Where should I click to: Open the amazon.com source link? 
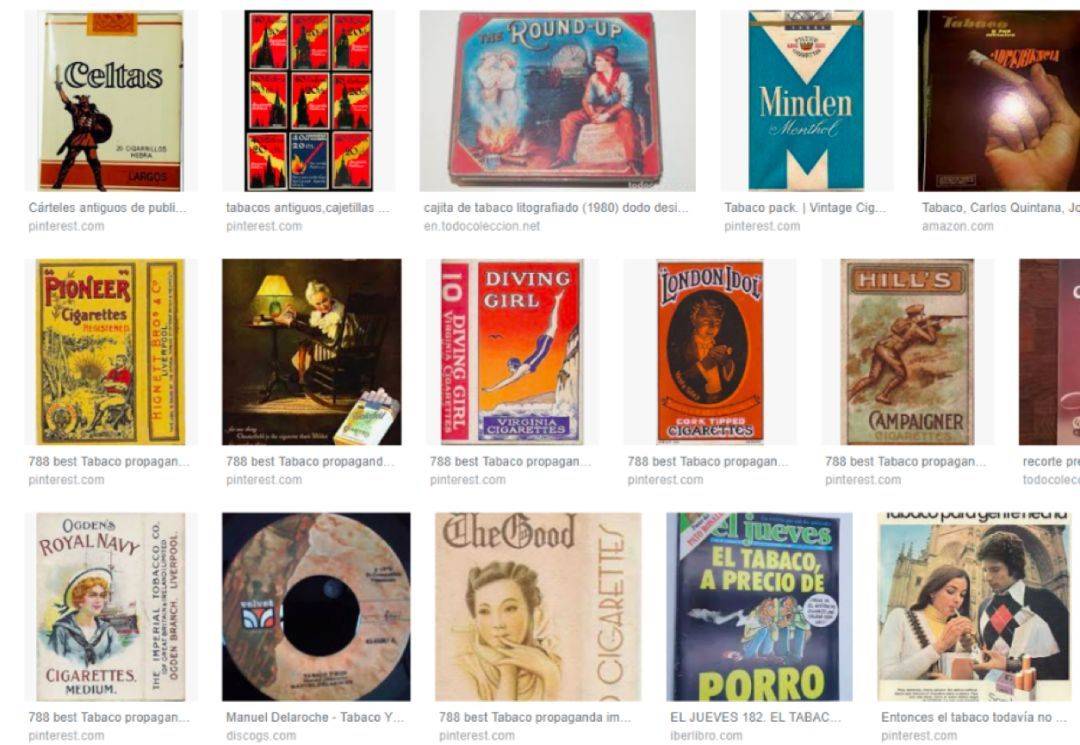coord(957,226)
